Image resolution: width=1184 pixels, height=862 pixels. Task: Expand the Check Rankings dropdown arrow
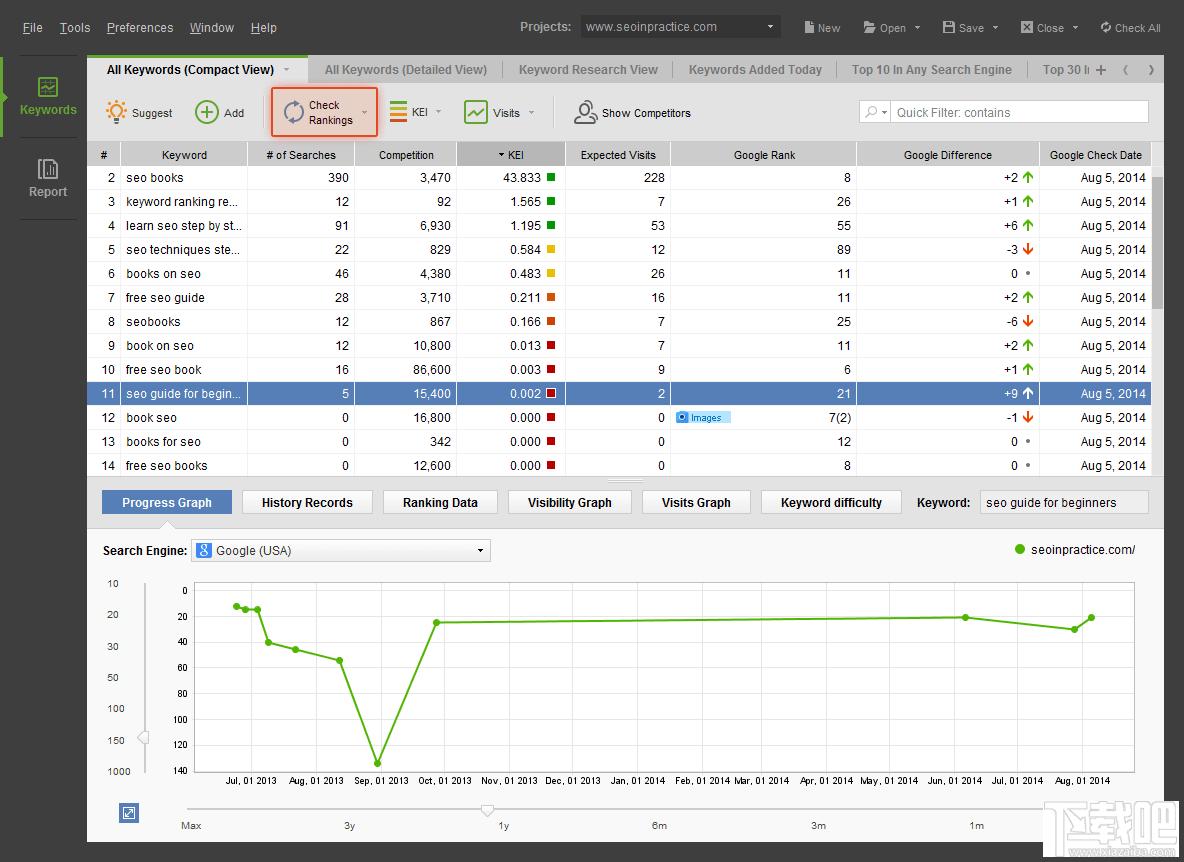(x=365, y=112)
